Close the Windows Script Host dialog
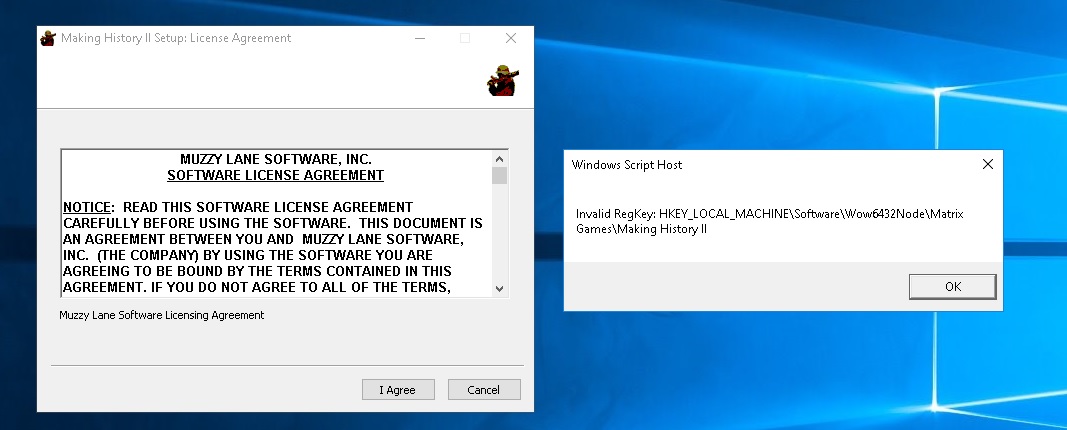 [987, 164]
